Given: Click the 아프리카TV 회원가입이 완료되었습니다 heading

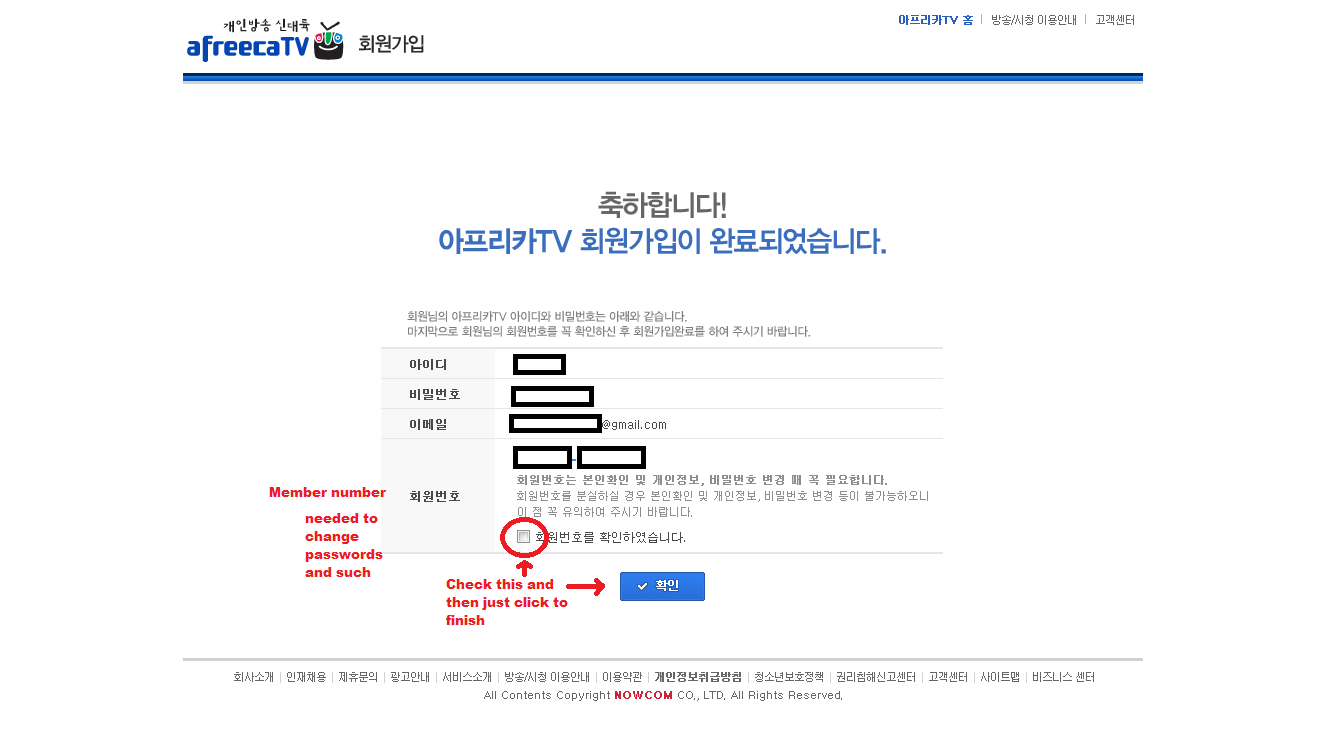Looking at the screenshot, I should click(662, 241).
